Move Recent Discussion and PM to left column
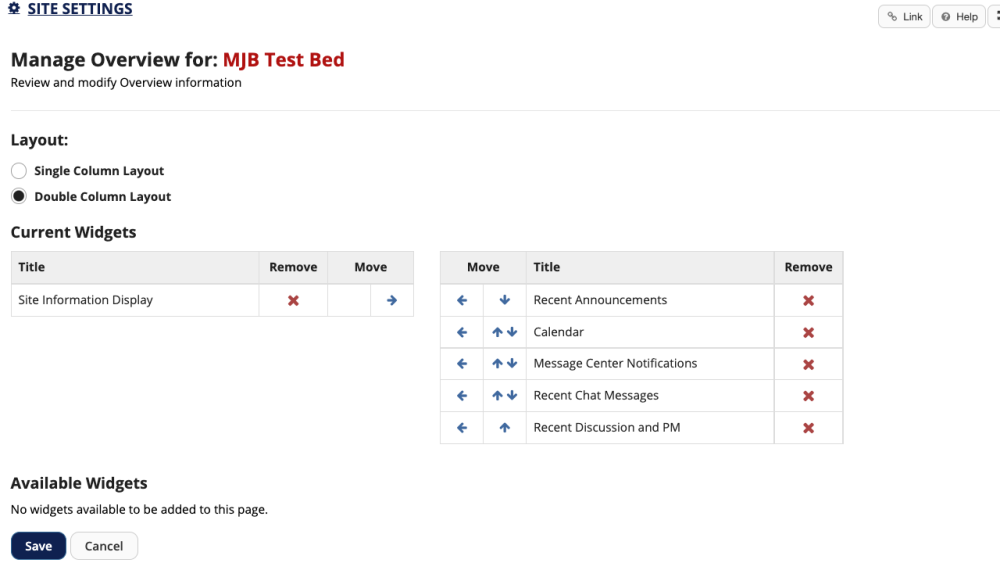The height and width of the screenshot is (563, 1000). coord(462,427)
